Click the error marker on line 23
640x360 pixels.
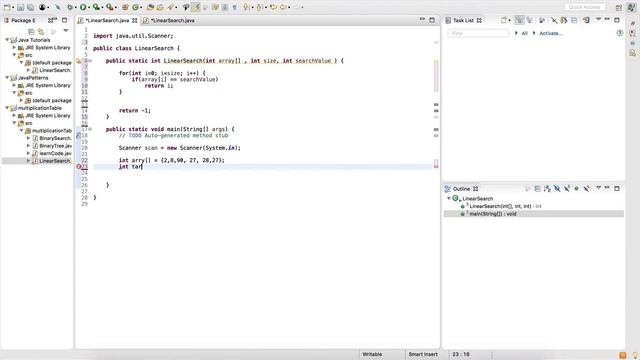(79, 167)
